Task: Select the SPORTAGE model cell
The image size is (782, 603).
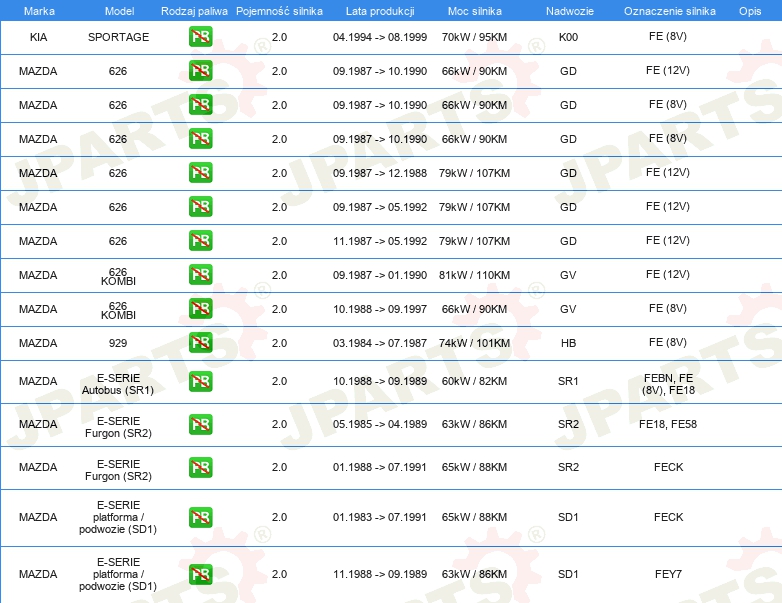Action: coord(119,37)
